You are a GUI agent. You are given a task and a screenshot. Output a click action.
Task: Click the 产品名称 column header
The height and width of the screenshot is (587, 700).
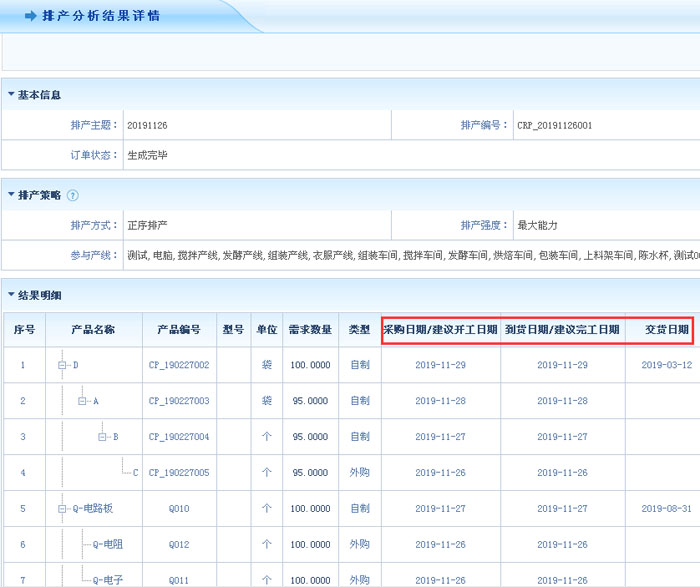tap(93, 330)
